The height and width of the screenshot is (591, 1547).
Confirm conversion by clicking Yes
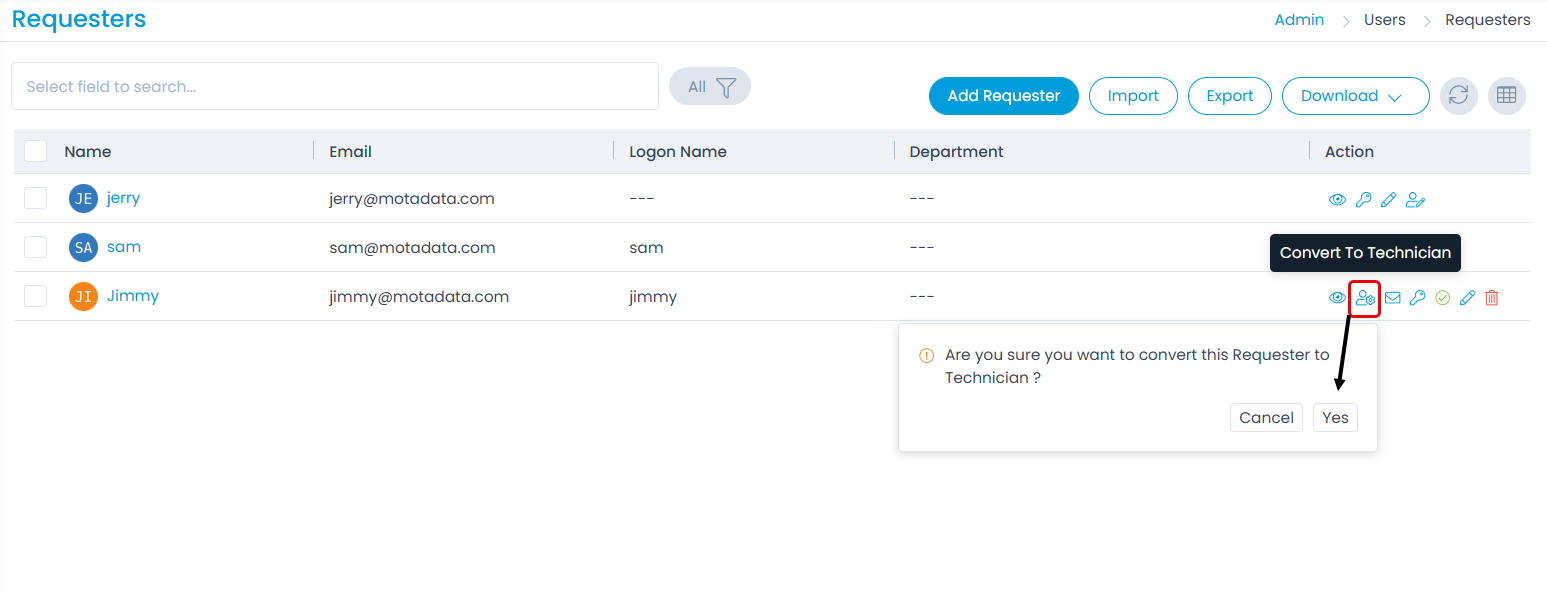[1335, 418]
